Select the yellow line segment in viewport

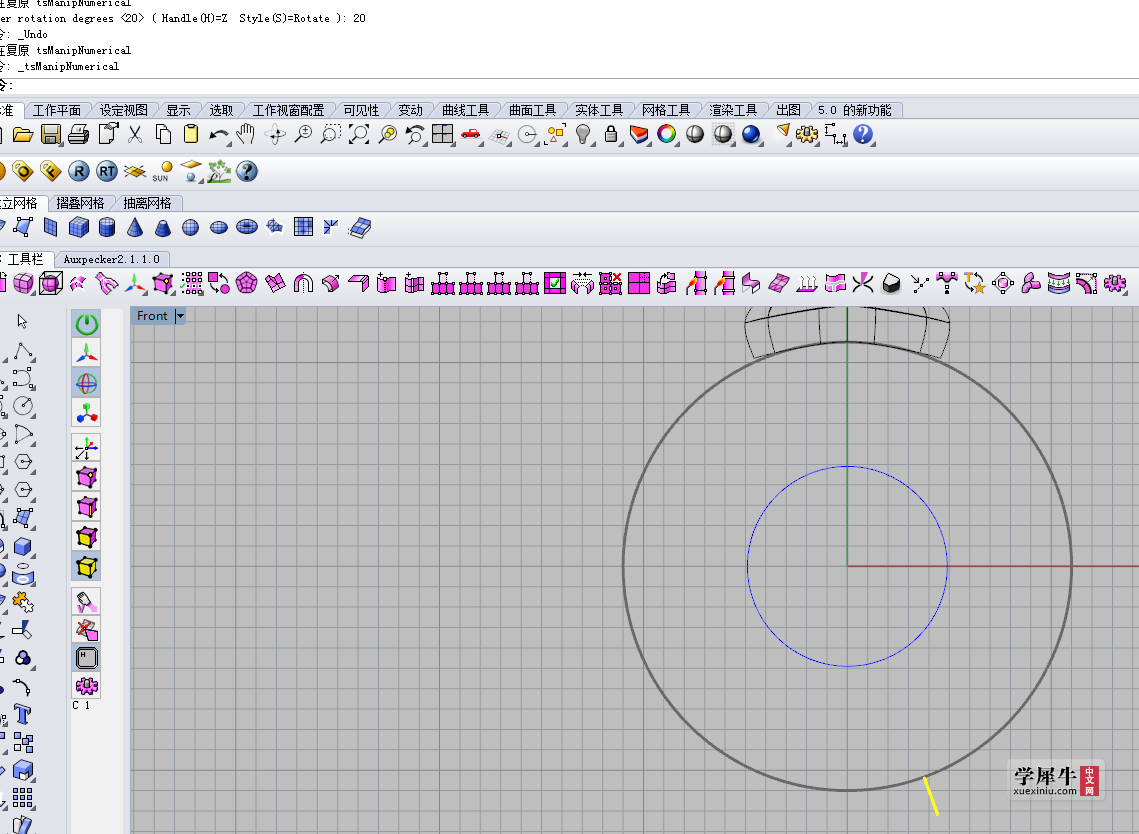tap(931, 796)
